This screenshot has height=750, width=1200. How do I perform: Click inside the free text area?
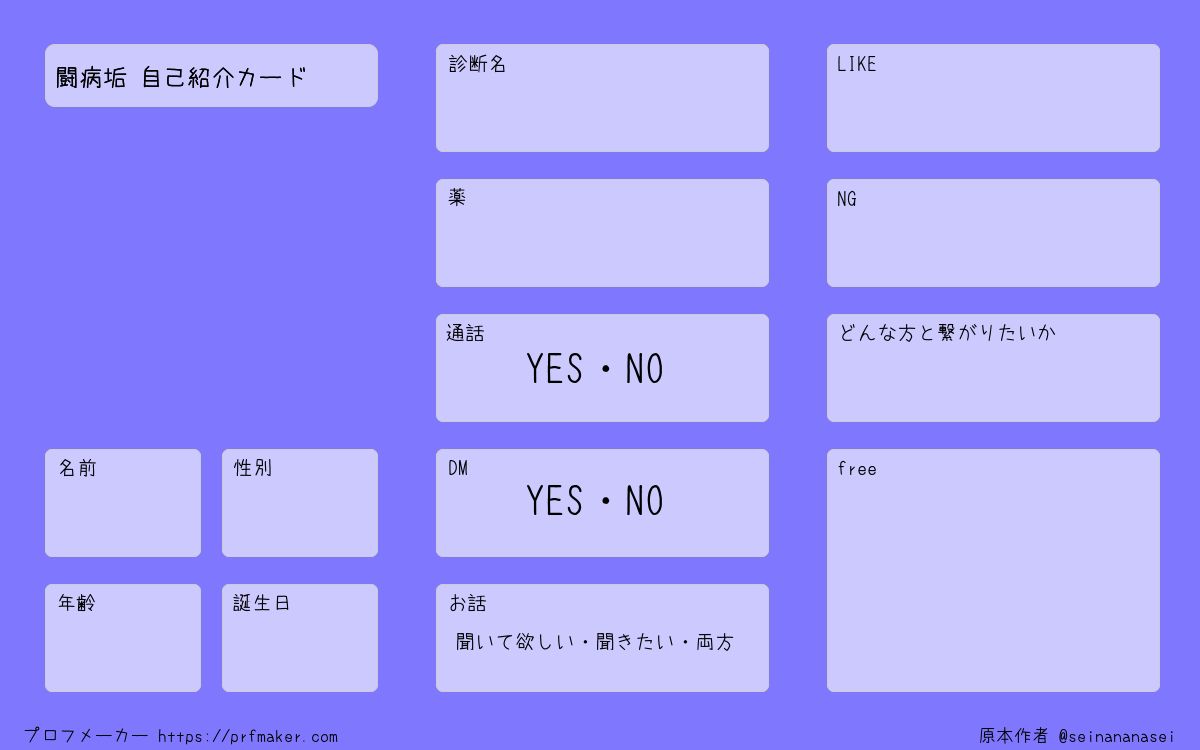[x=993, y=570]
